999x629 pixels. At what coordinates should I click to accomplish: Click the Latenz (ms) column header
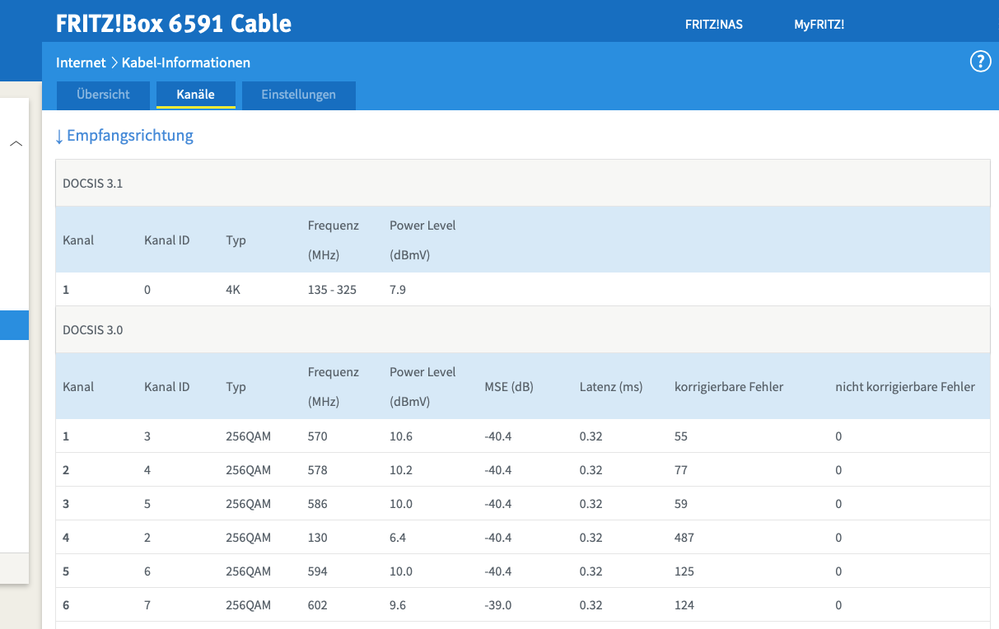(x=610, y=386)
